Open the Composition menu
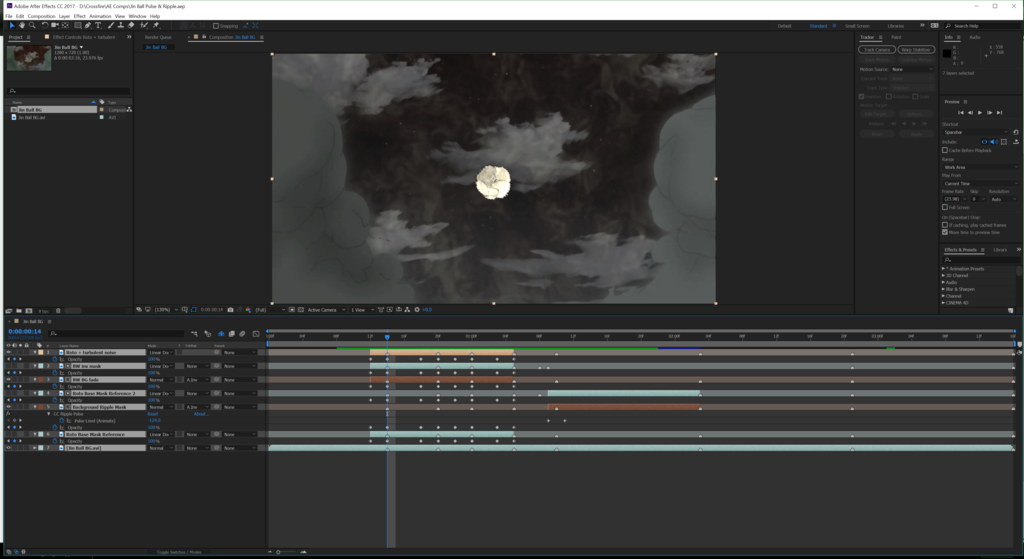The image size is (1024, 559). [41, 16]
